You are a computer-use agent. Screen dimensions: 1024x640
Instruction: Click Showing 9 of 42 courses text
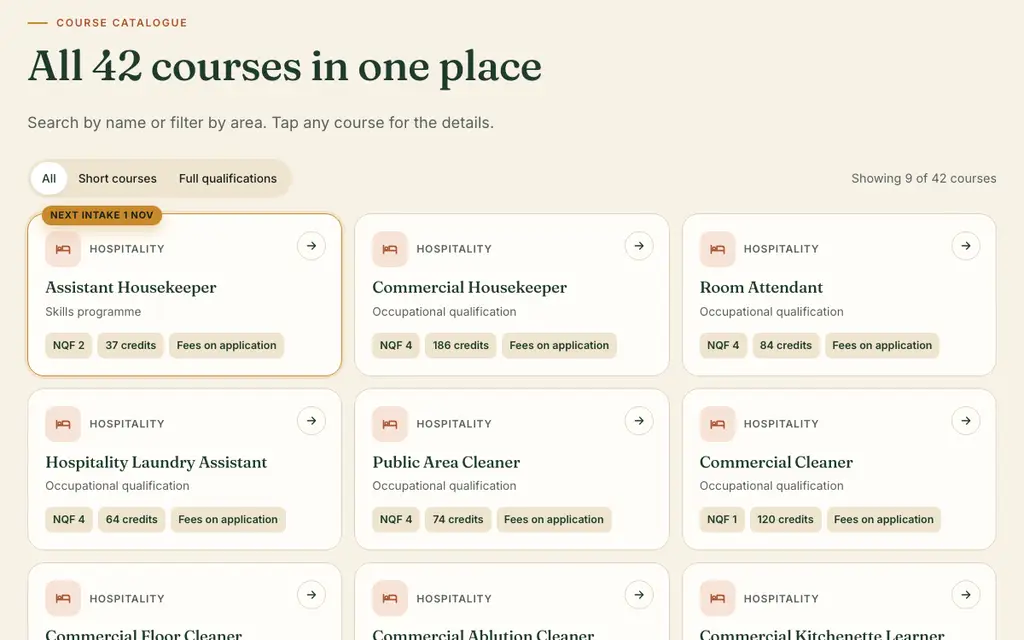pyautogui.click(x=923, y=178)
